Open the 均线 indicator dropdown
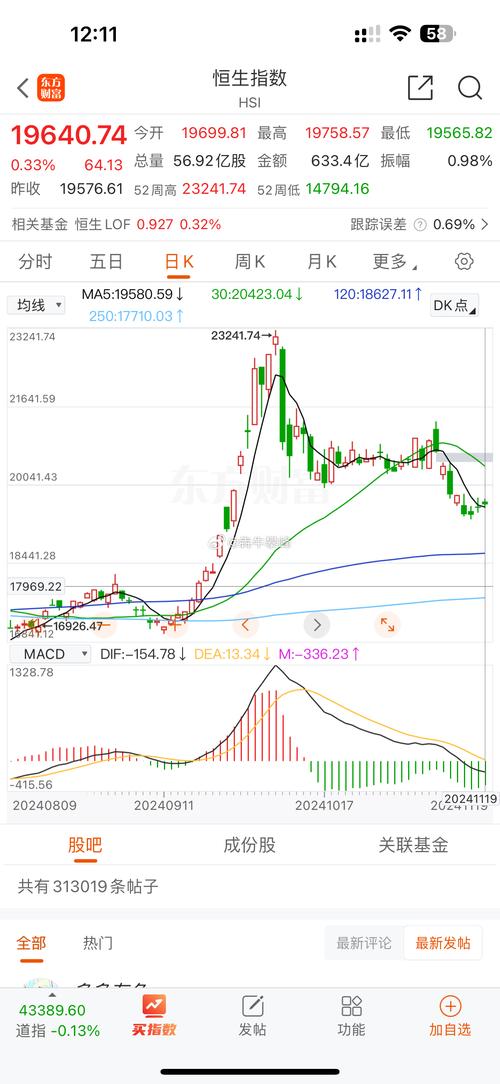500x1084 pixels. point(36,305)
